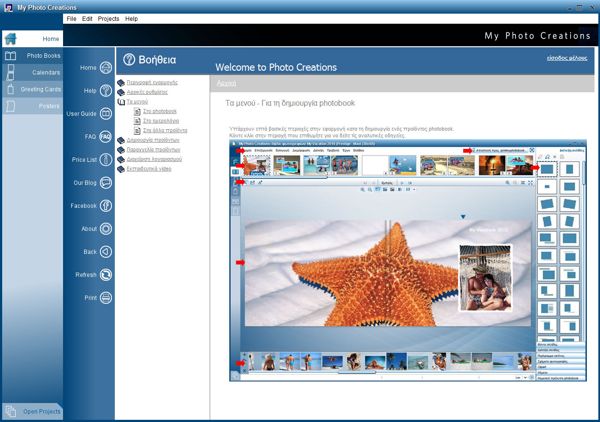Print the page using Print icon
600x422 pixels.
[x=106, y=297]
